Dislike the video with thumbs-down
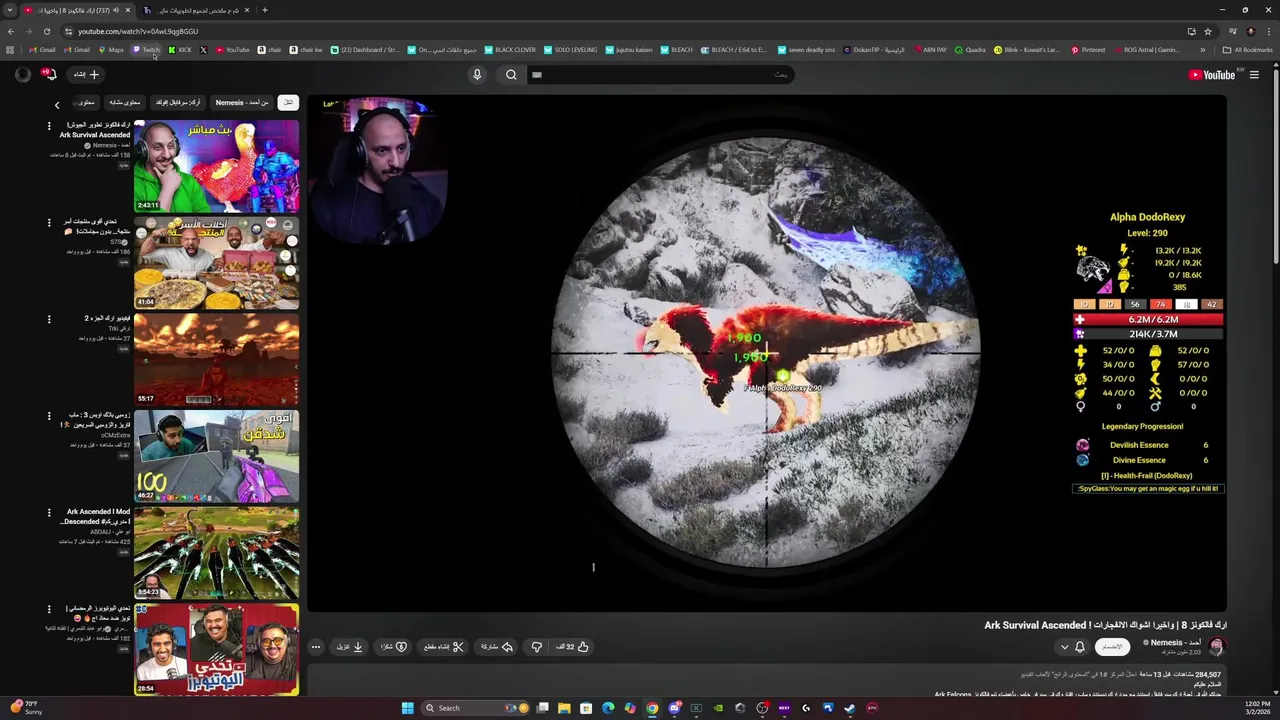 point(537,647)
